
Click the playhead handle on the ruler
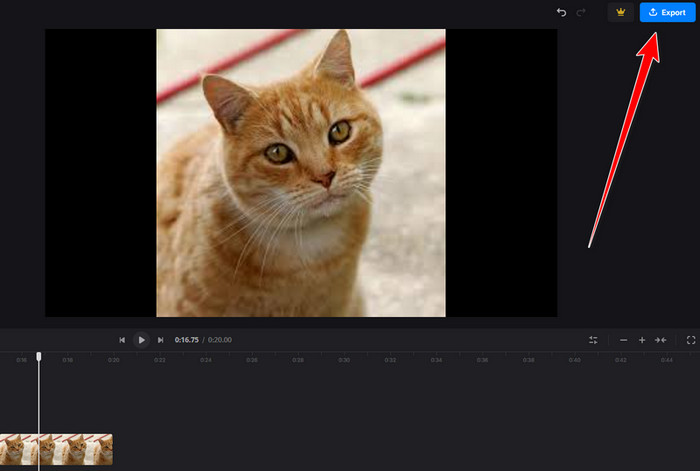tap(39, 356)
